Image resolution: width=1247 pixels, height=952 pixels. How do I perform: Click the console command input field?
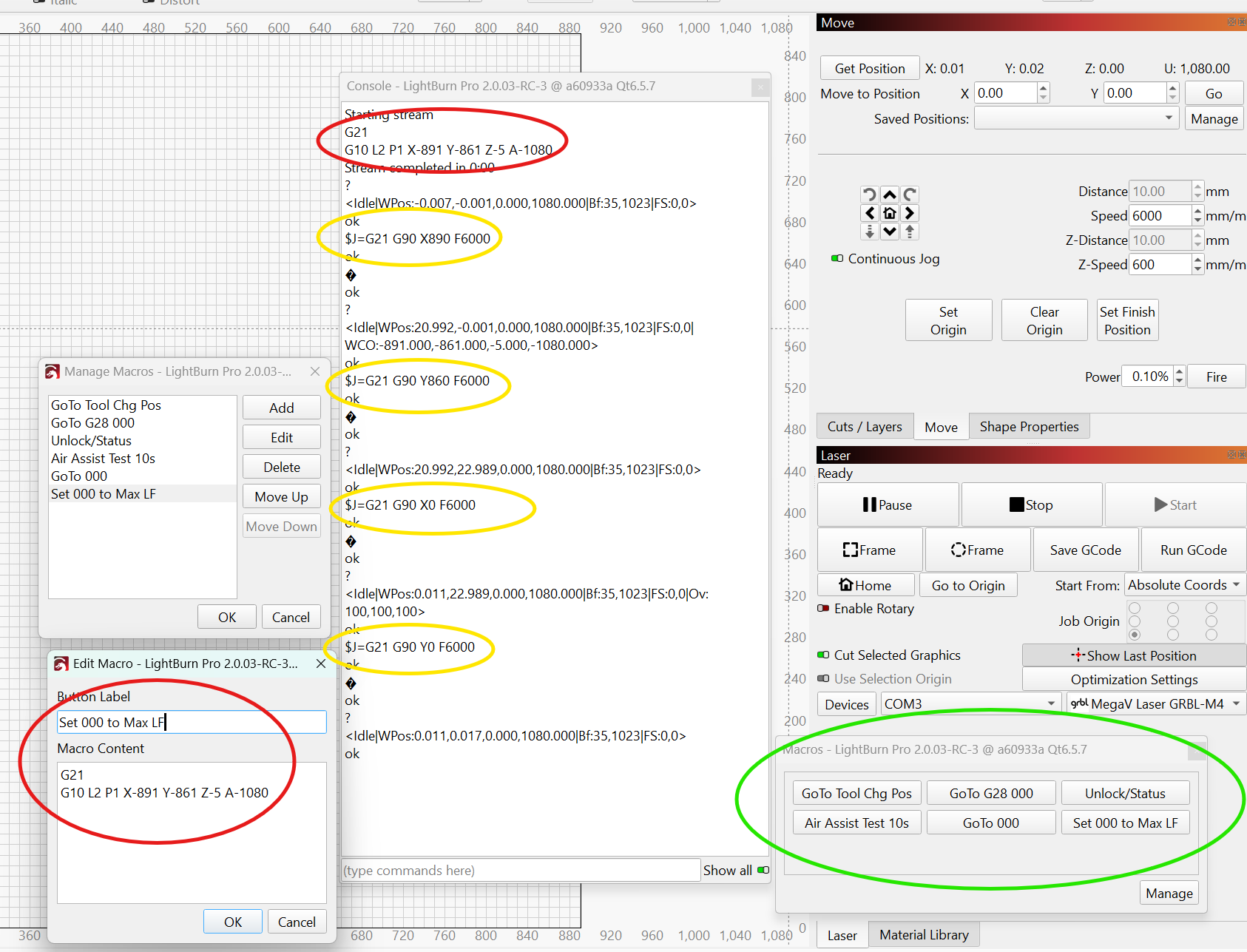(521, 871)
